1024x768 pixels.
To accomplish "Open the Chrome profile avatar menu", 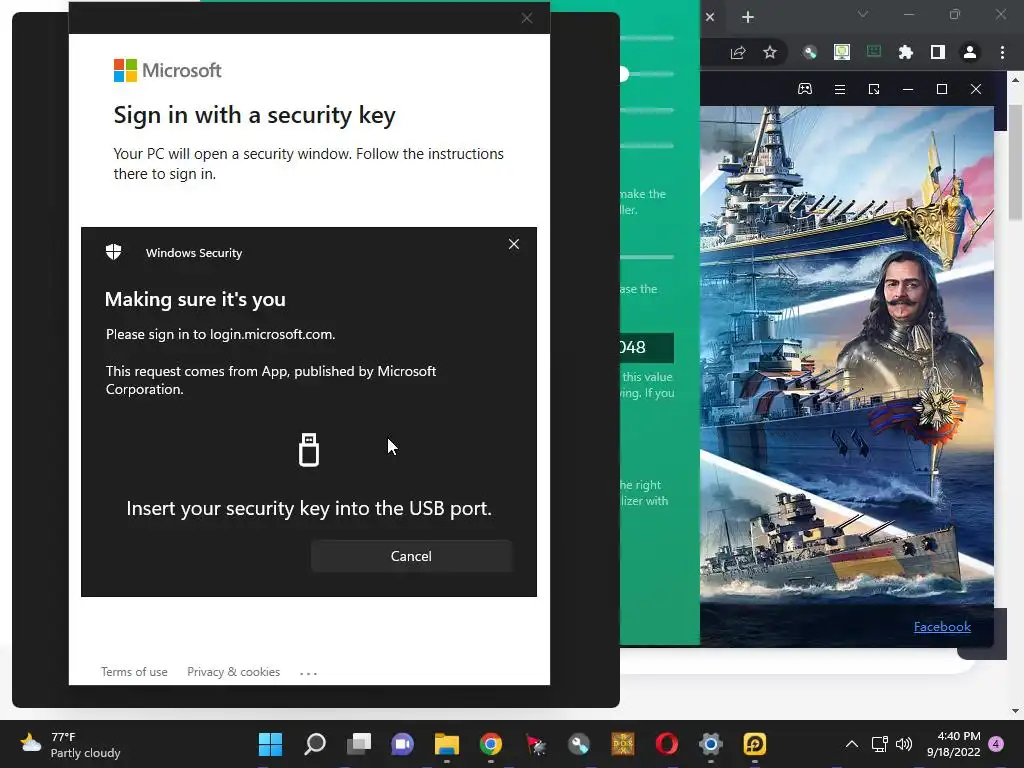I will point(970,53).
